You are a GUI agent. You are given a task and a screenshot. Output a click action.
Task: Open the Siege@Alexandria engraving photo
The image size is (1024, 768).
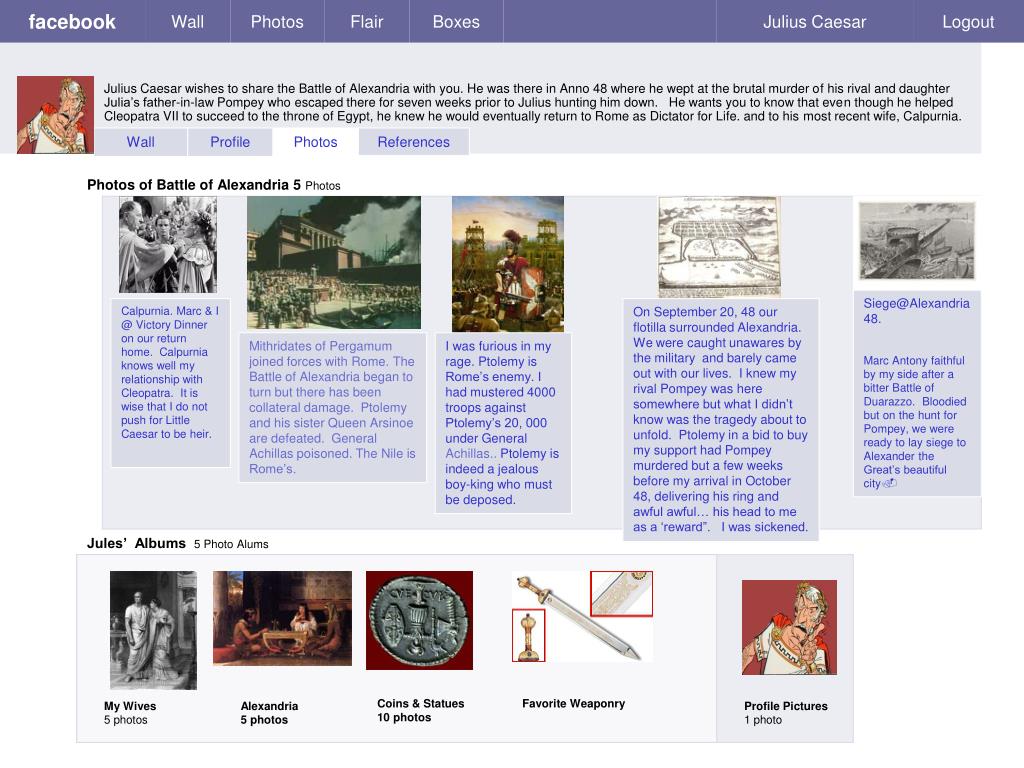[x=917, y=241]
